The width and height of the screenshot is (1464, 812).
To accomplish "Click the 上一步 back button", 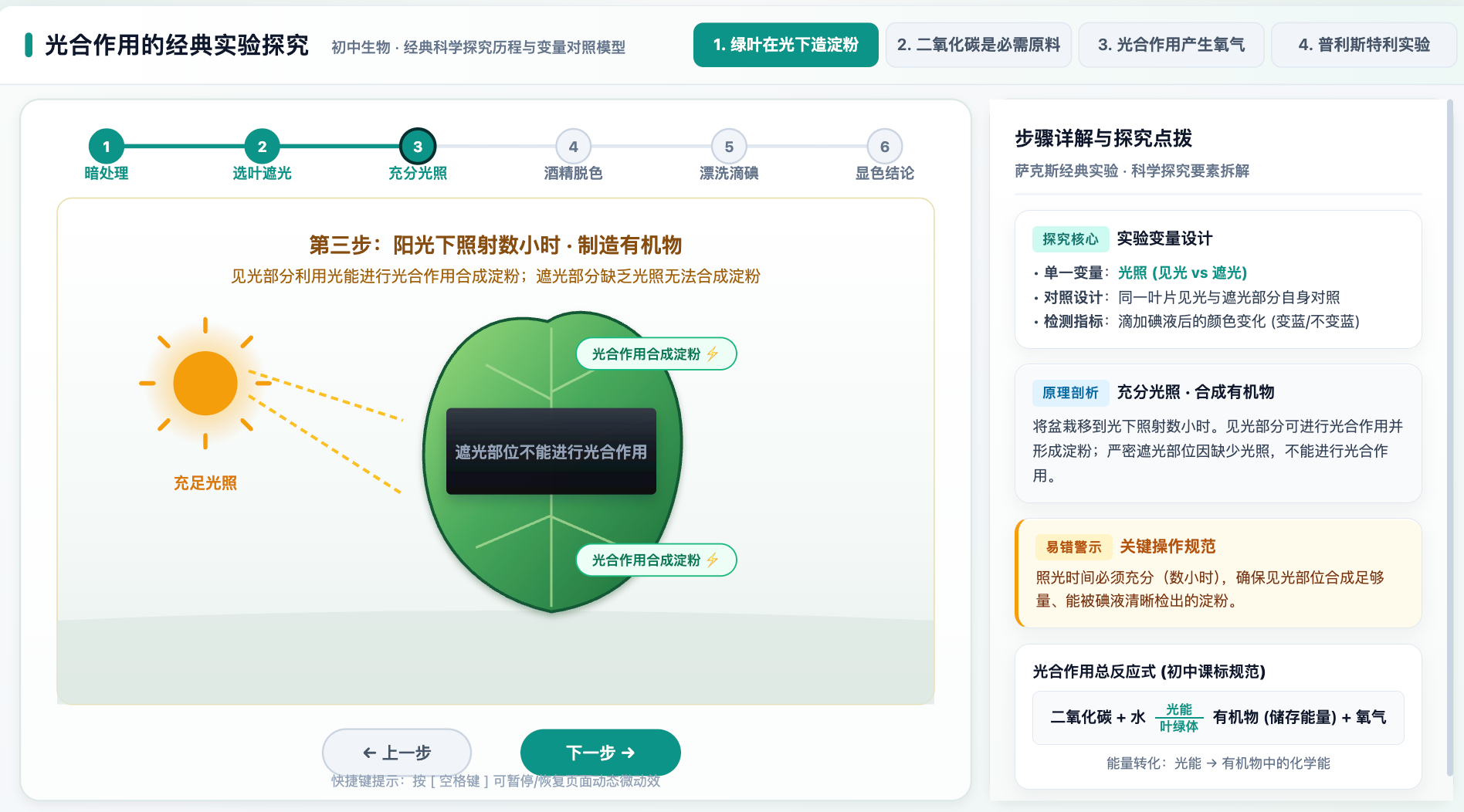I will coord(397,753).
